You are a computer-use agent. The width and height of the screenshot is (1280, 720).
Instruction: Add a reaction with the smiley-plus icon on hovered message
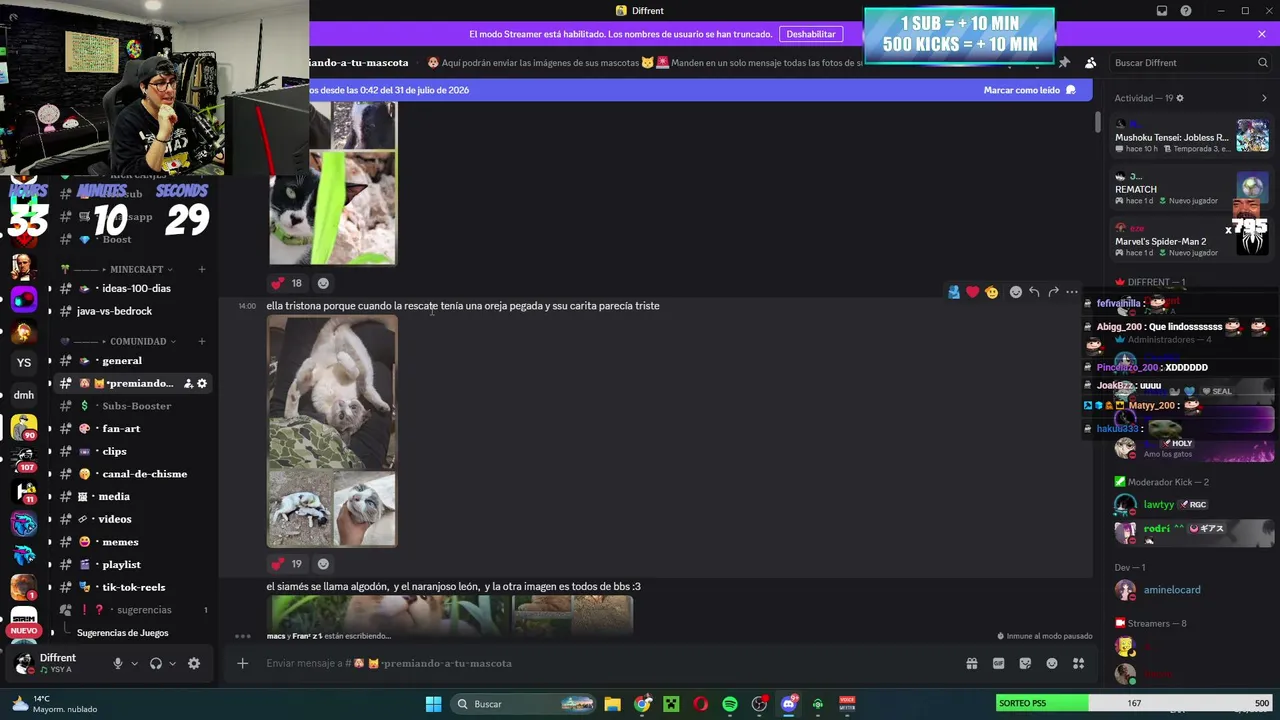pos(1016,292)
